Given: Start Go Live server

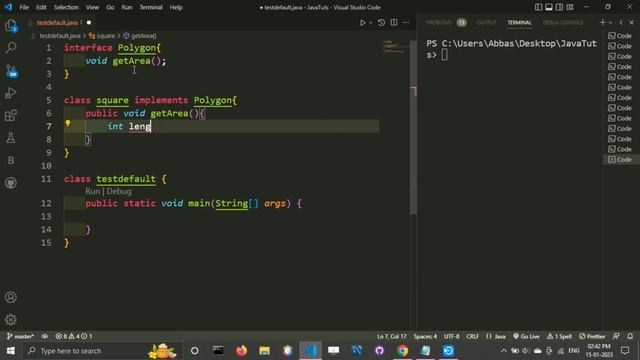Looking at the screenshot, I should [x=526, y=336].
